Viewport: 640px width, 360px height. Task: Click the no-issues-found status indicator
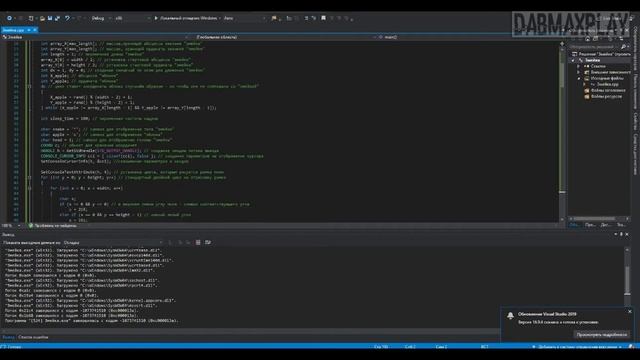(52, 226)
